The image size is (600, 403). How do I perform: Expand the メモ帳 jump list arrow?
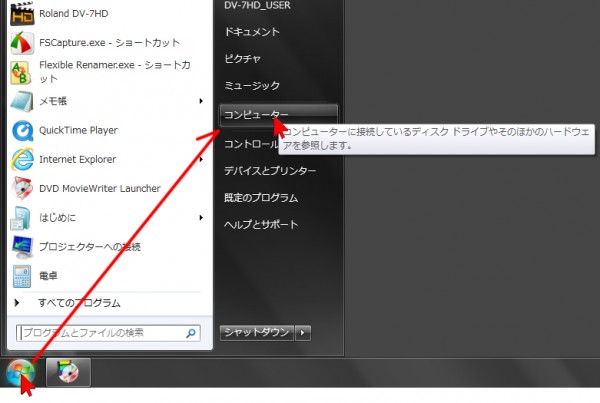[201, 101]
